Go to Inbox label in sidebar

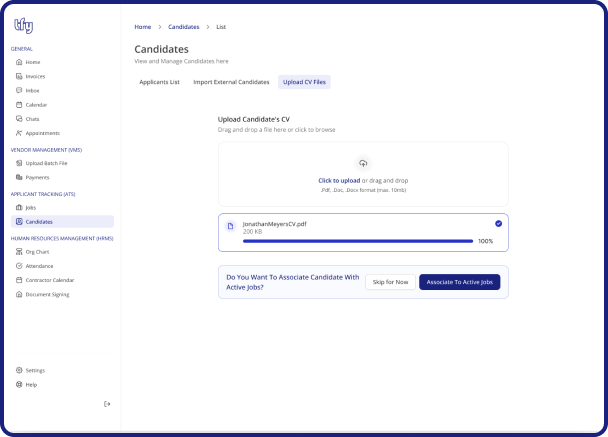pos(33,91)
